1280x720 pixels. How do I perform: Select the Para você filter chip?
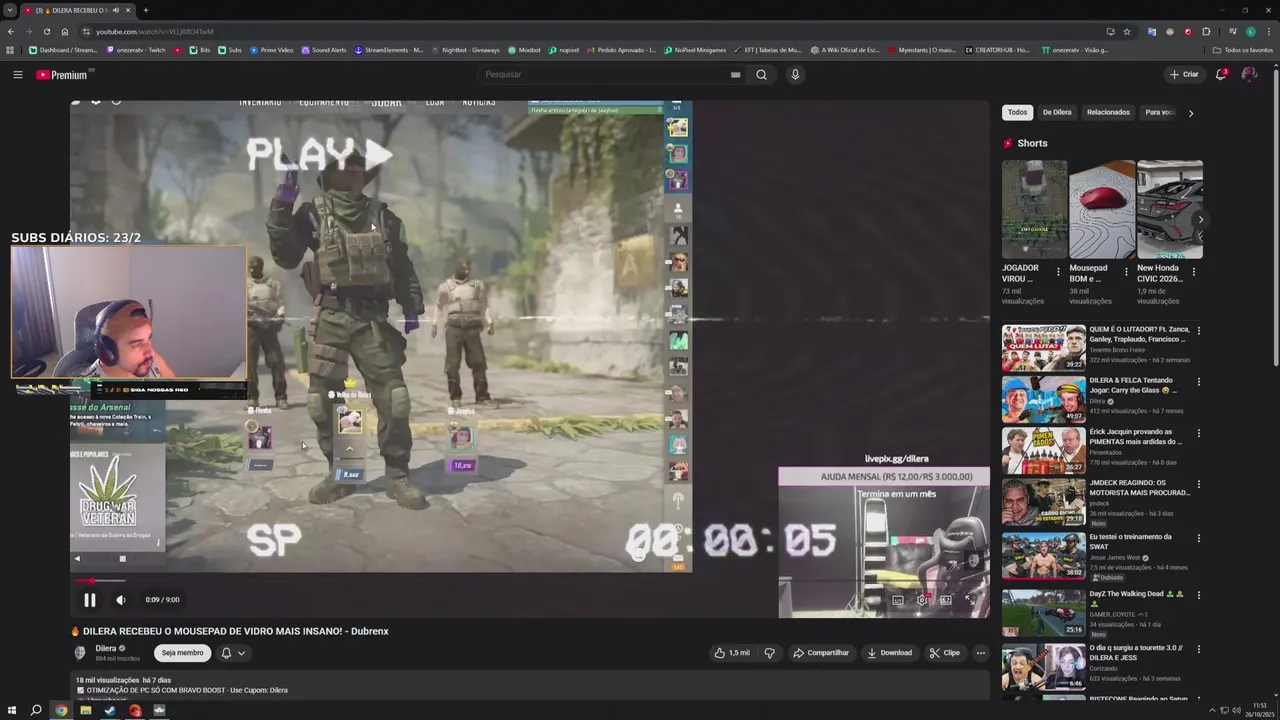(1159, 112)
